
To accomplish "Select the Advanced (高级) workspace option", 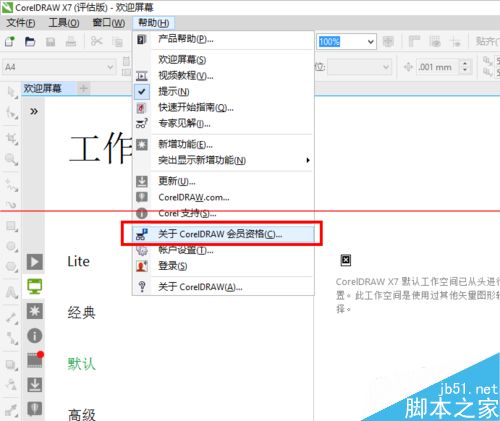I will point(81,414).
